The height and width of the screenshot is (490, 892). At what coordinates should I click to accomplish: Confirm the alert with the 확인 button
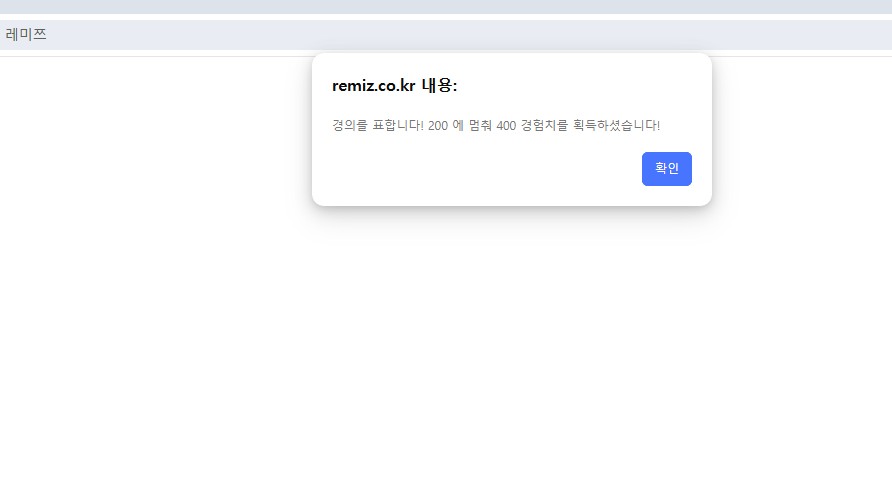pos(667,168)
